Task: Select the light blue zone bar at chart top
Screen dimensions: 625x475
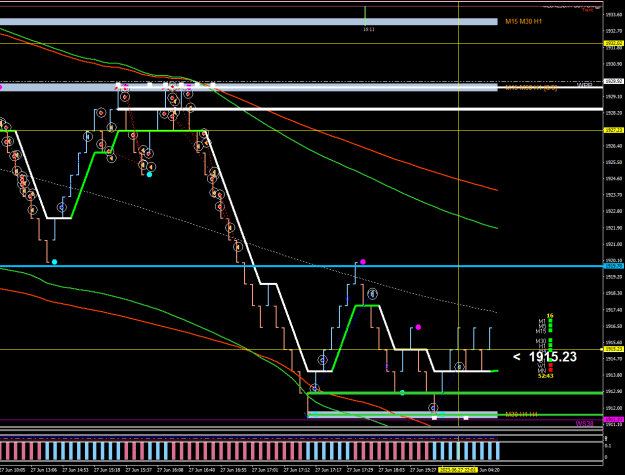Action: tap(249, 22)
